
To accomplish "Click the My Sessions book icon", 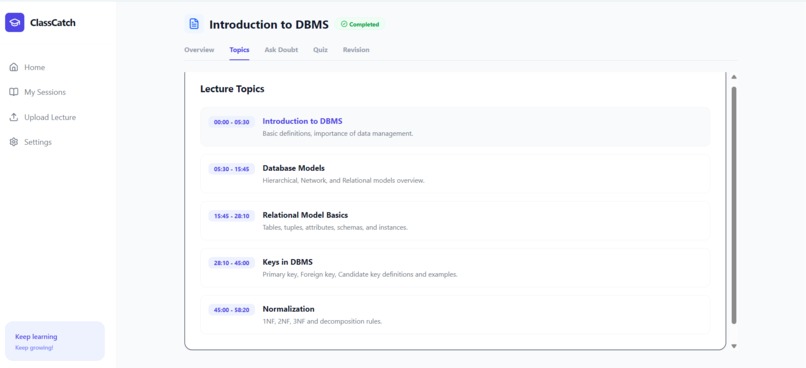I will click(14, 92).
